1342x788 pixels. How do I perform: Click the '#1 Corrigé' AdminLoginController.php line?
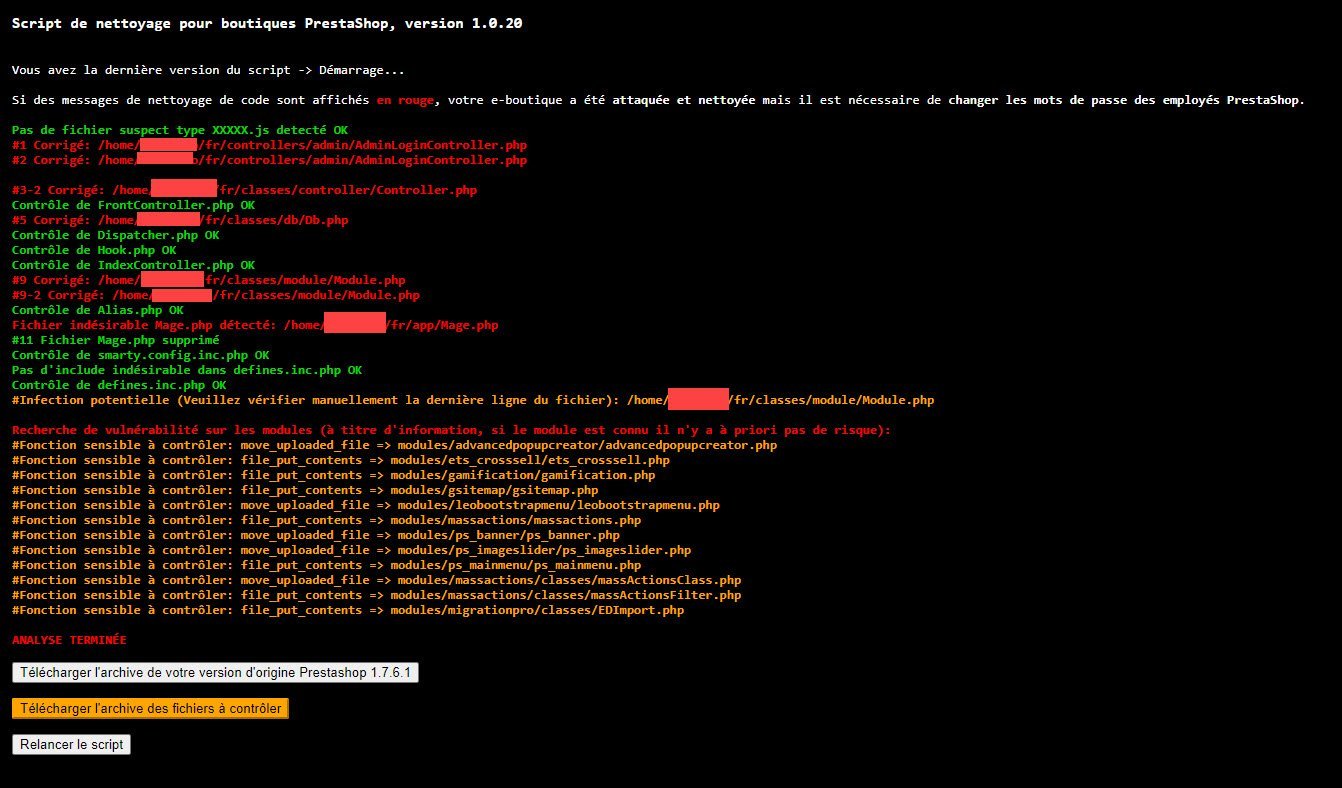click(x=269, y=145)
